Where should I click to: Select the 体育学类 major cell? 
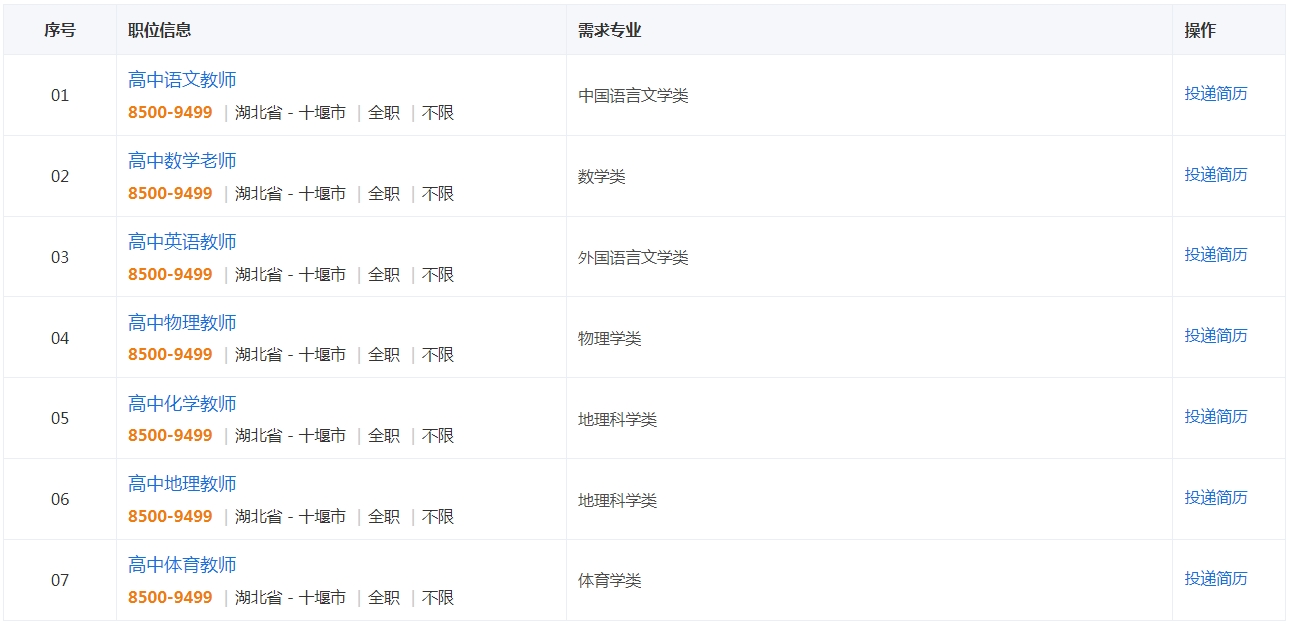tap(609, 581)
